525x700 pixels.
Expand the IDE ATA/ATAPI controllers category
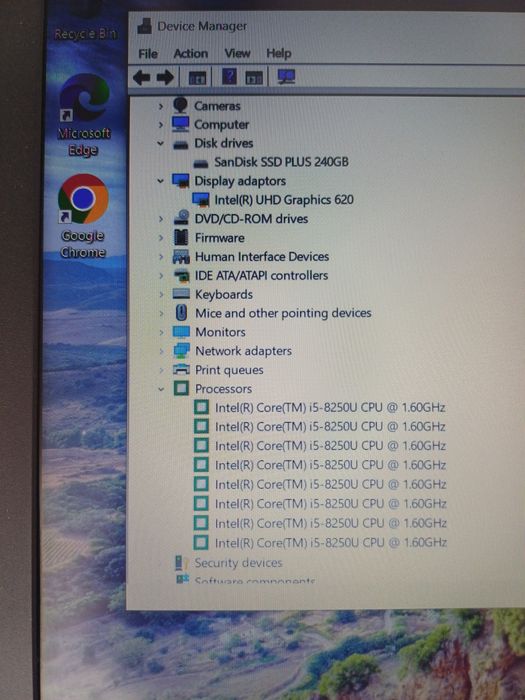161,275
